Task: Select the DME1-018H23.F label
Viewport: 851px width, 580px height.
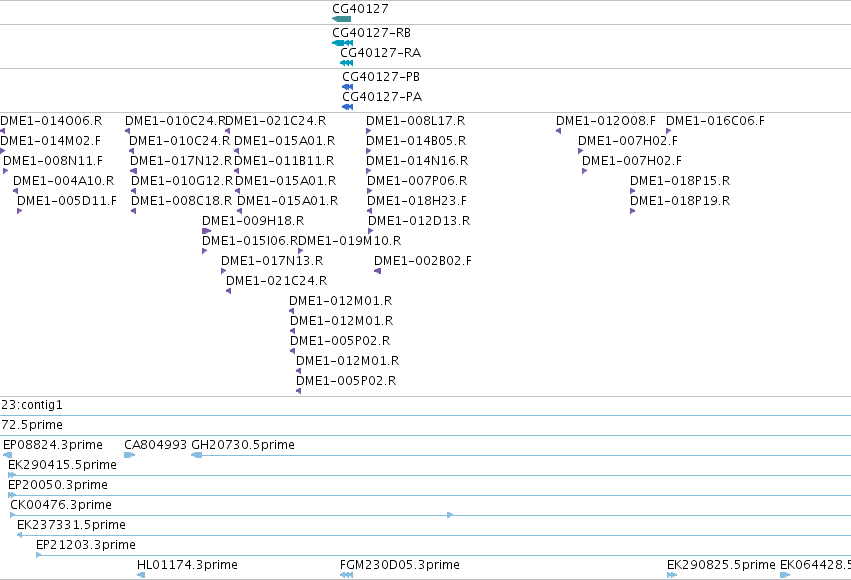Action: tap(417, 201)
